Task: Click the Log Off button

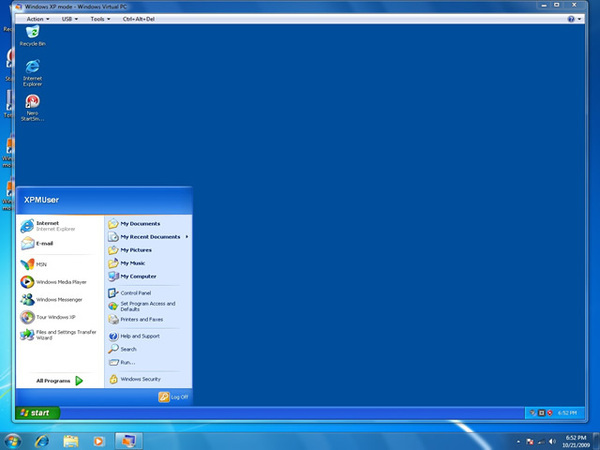Action: (x=173, y=397)
